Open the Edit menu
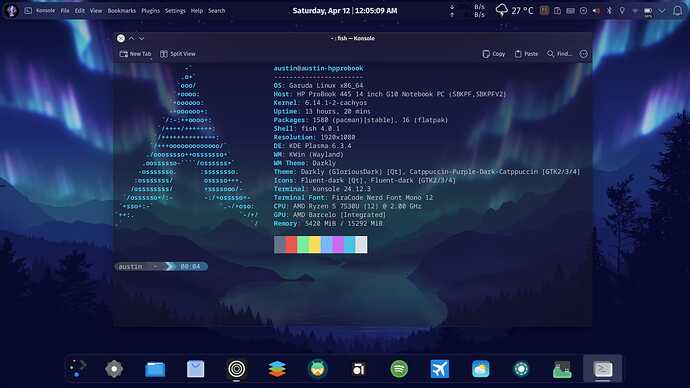Viewport: 690px width, 388px height. coord(80,11)
